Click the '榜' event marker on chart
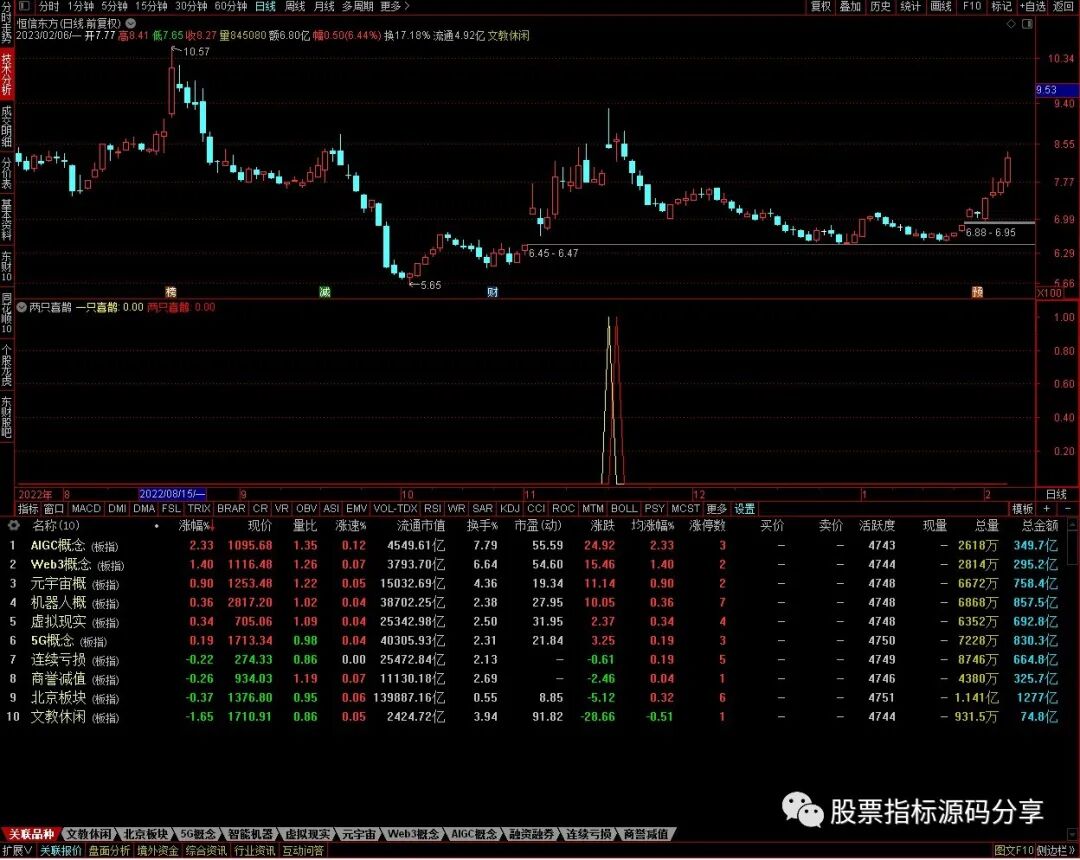1080x860 pixels. (171, 292)
